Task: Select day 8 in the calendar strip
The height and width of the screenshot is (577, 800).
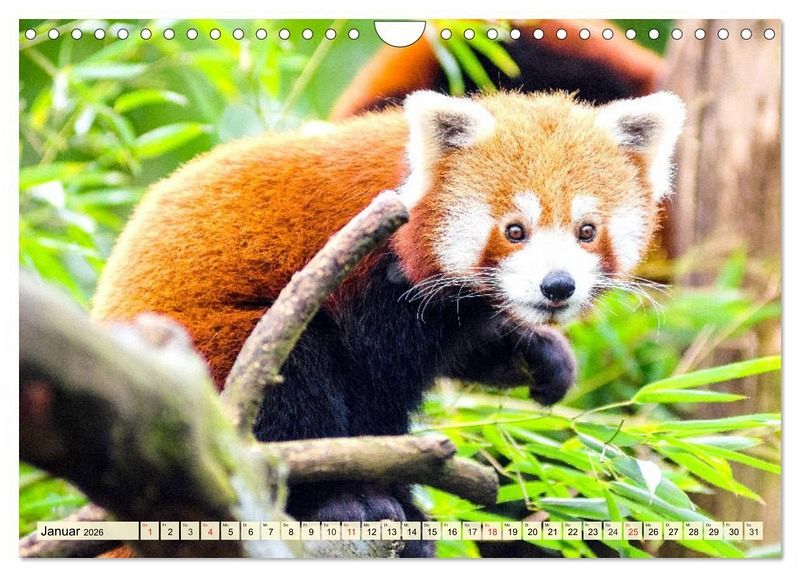Action: coord(291,531)
